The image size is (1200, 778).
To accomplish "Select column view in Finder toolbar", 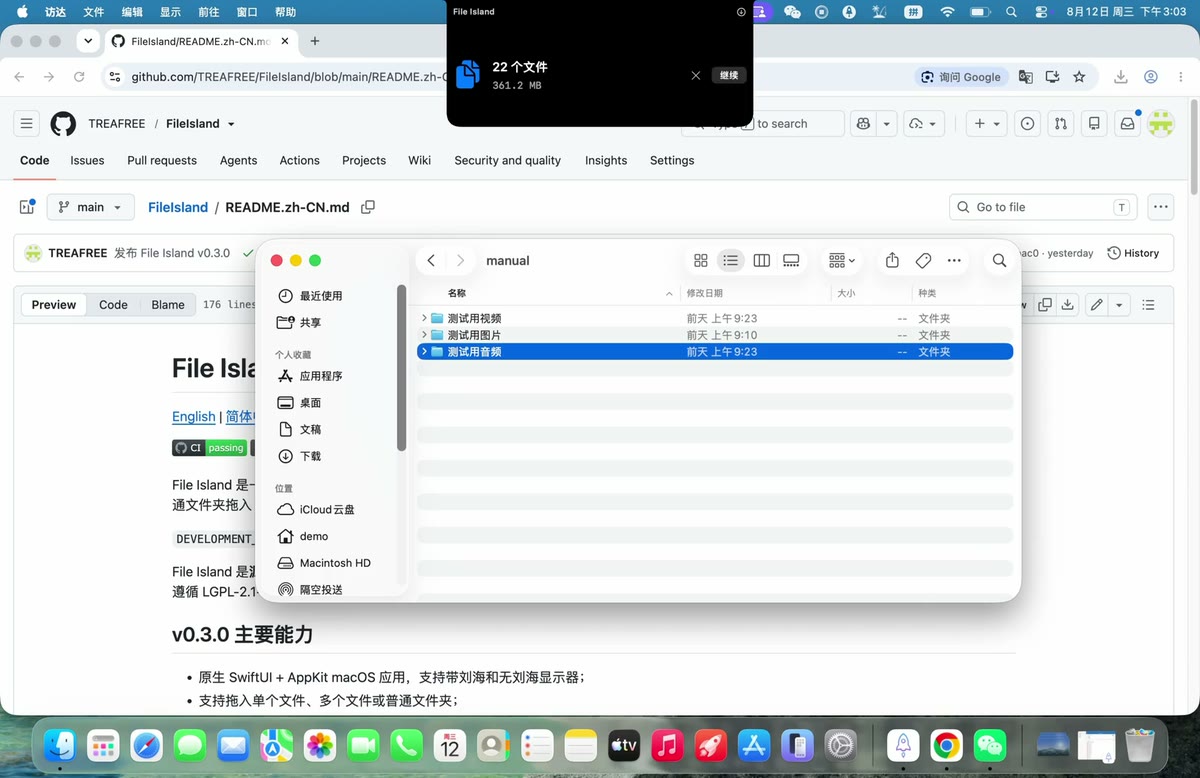I will tap(761, 260).
